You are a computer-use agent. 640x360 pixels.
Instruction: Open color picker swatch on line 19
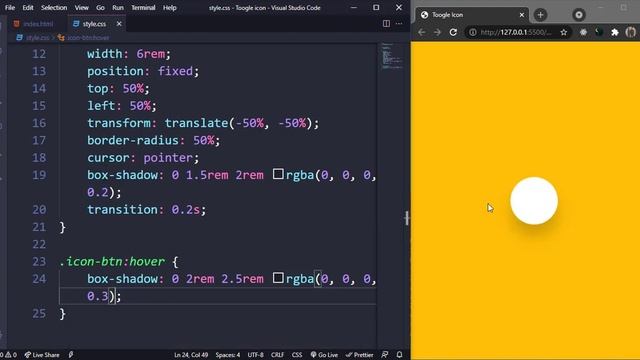[x=278, y=174]
